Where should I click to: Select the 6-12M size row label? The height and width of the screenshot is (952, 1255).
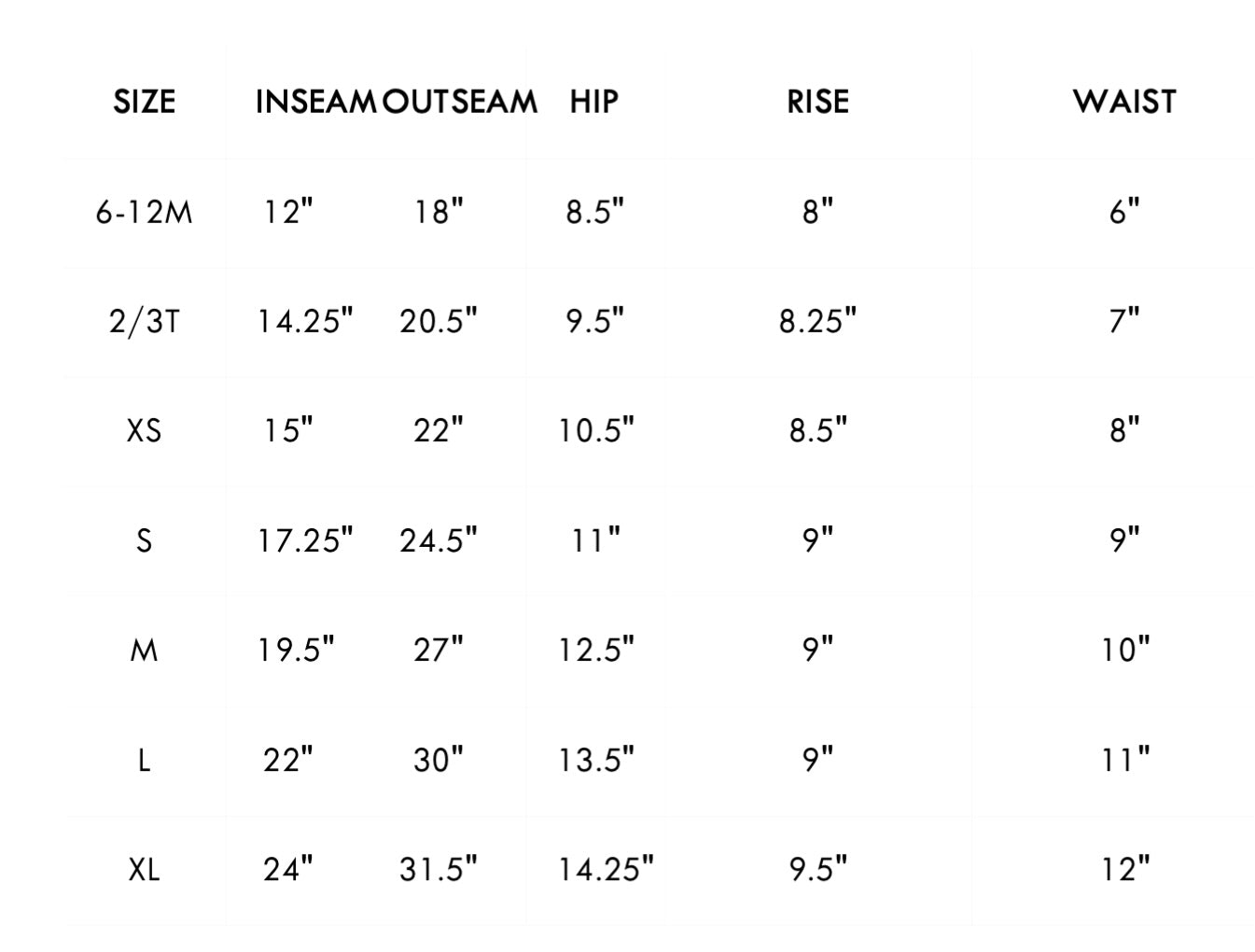[x=144, y=212]
